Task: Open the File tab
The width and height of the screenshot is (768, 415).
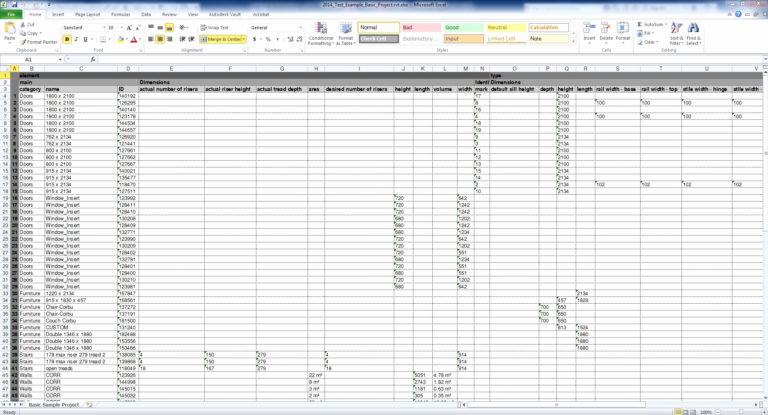Action: [10, 14]
